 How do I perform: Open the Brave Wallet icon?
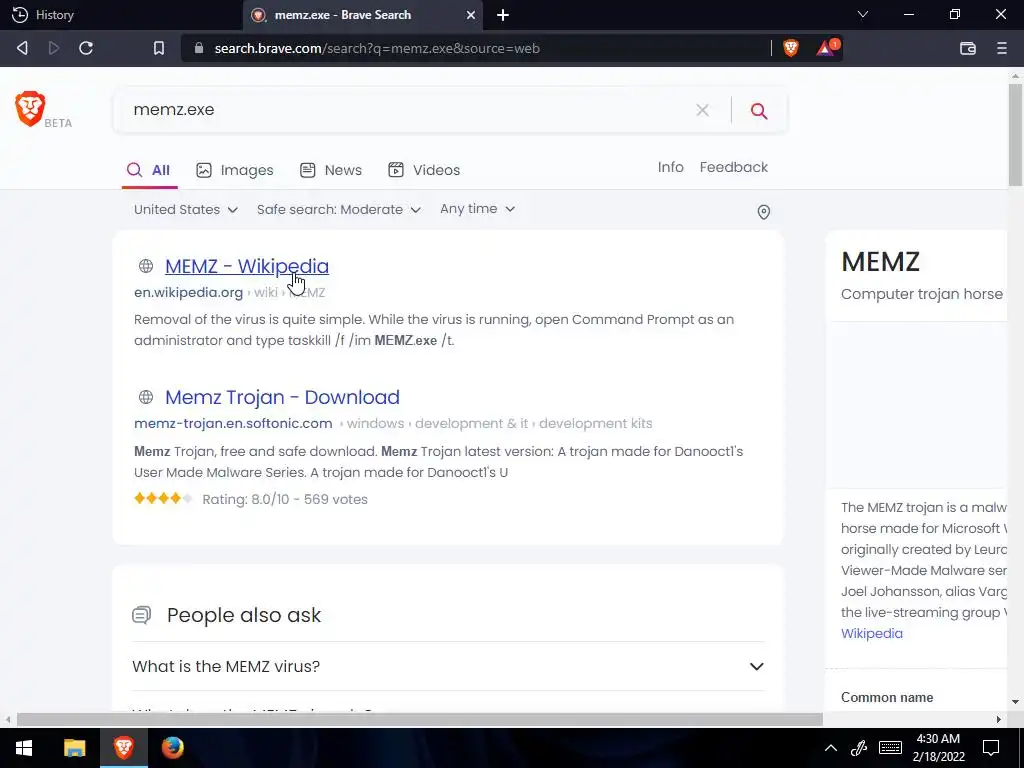pyautogui.click(x=968, y=48)
